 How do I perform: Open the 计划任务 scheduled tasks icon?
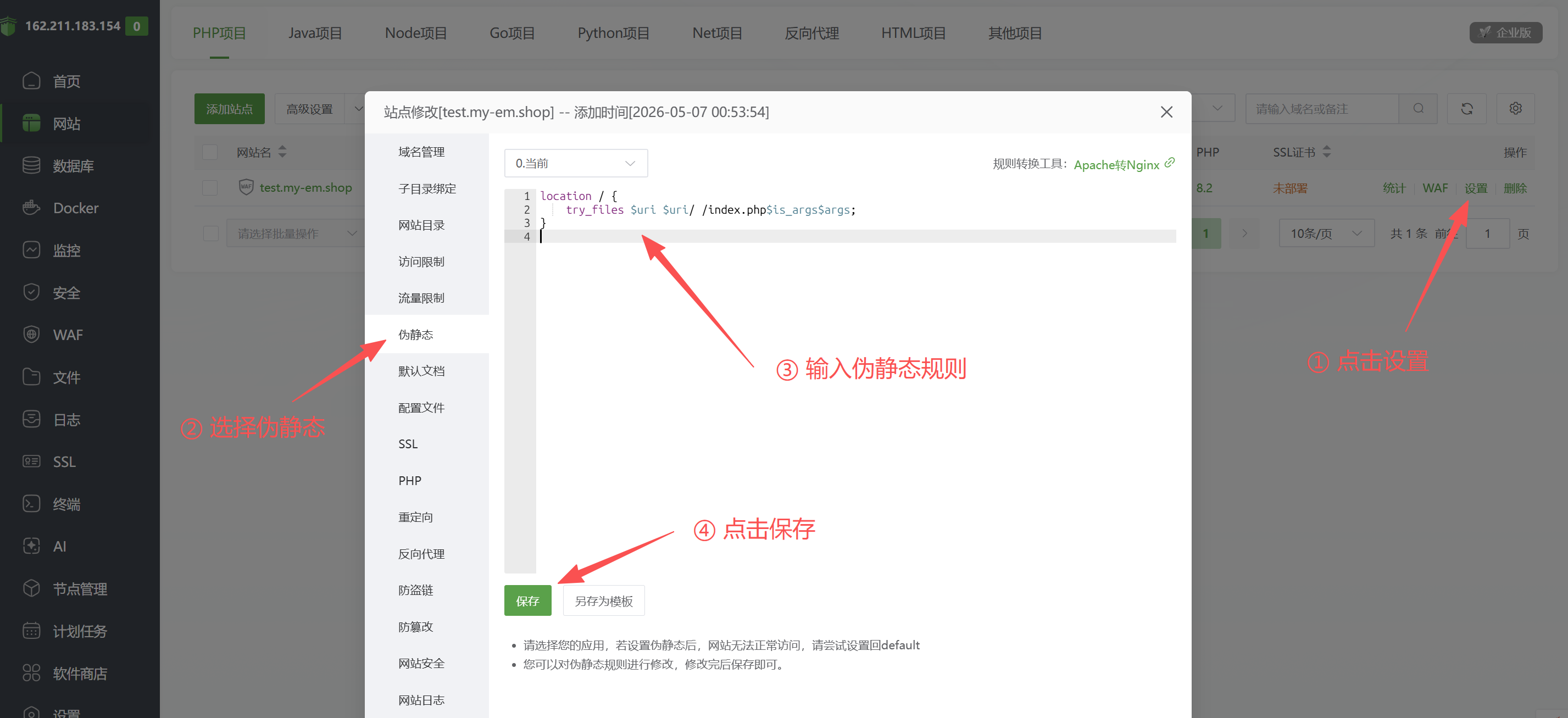(31, 631)
